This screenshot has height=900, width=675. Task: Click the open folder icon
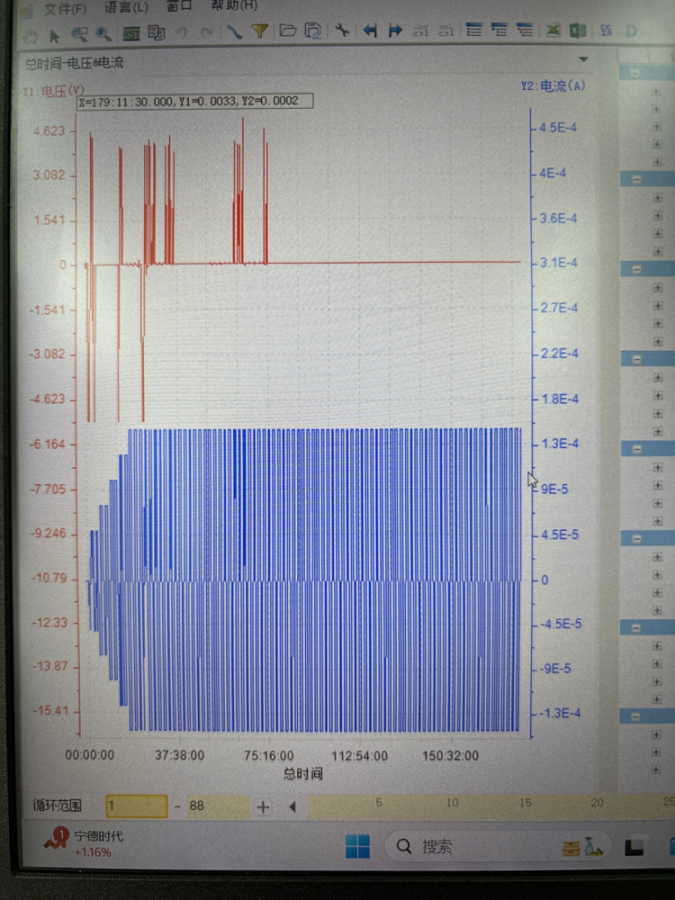click(x=288, y=30)
